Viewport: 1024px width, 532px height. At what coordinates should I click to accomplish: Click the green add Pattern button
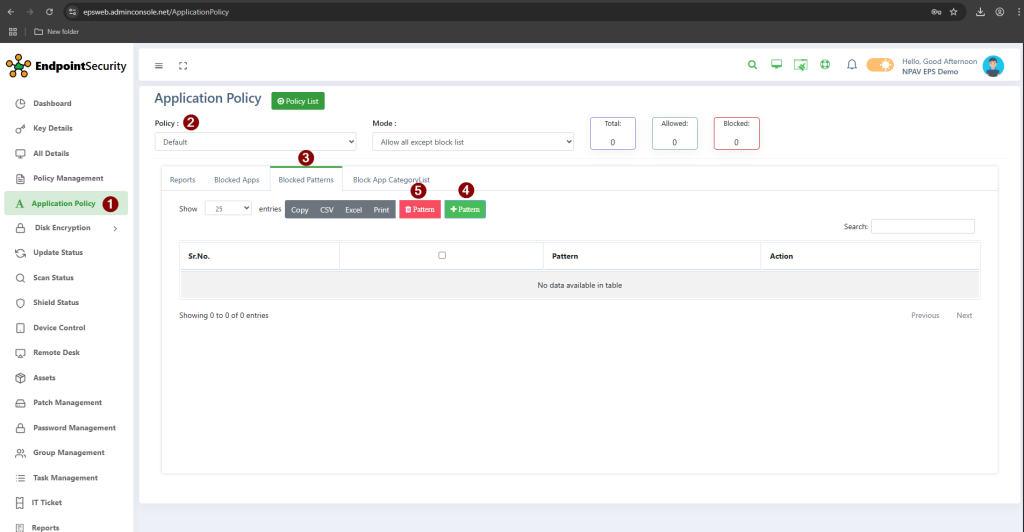(465, 210)
